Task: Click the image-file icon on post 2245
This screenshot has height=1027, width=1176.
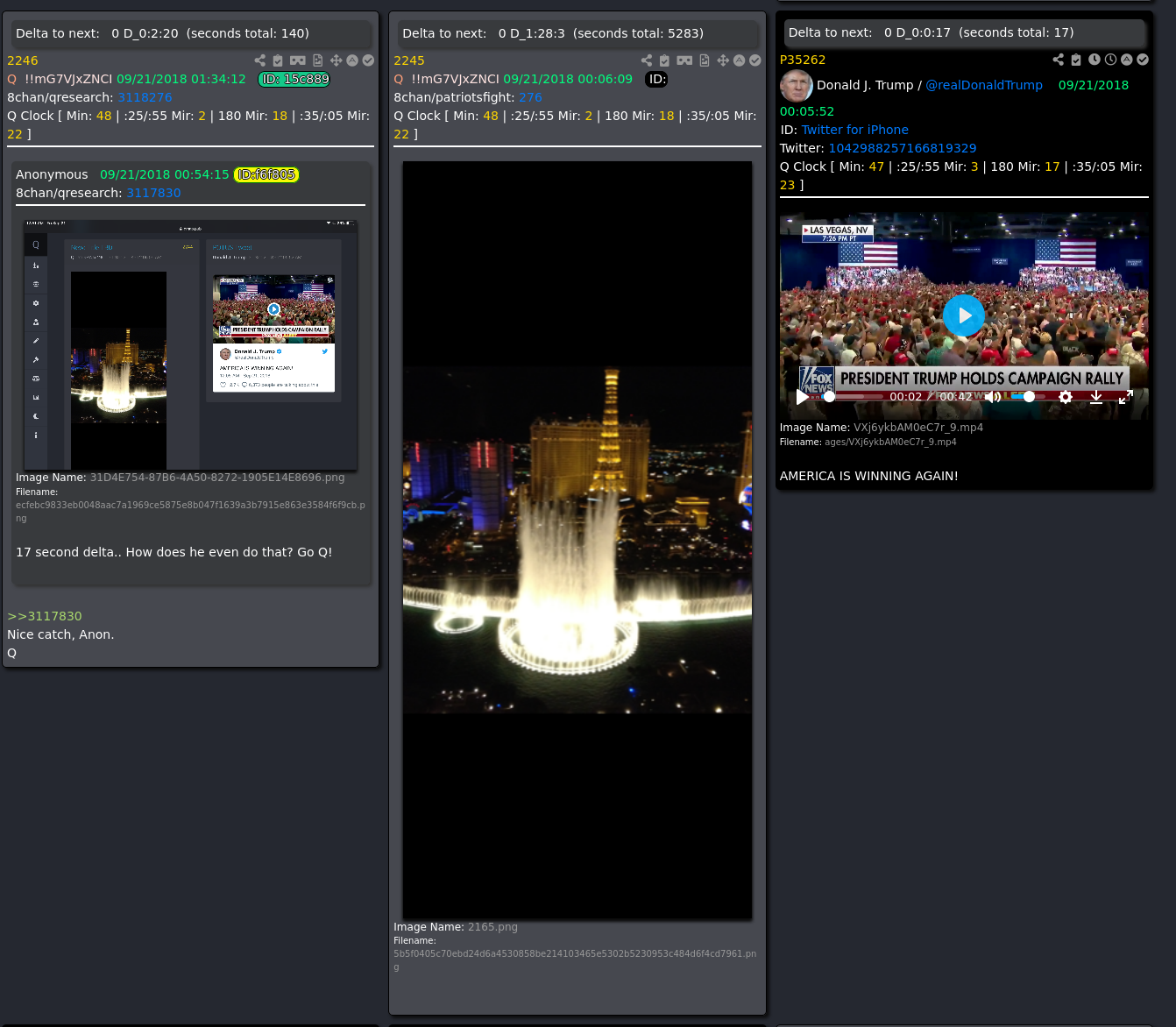Action: pos(704,60)
